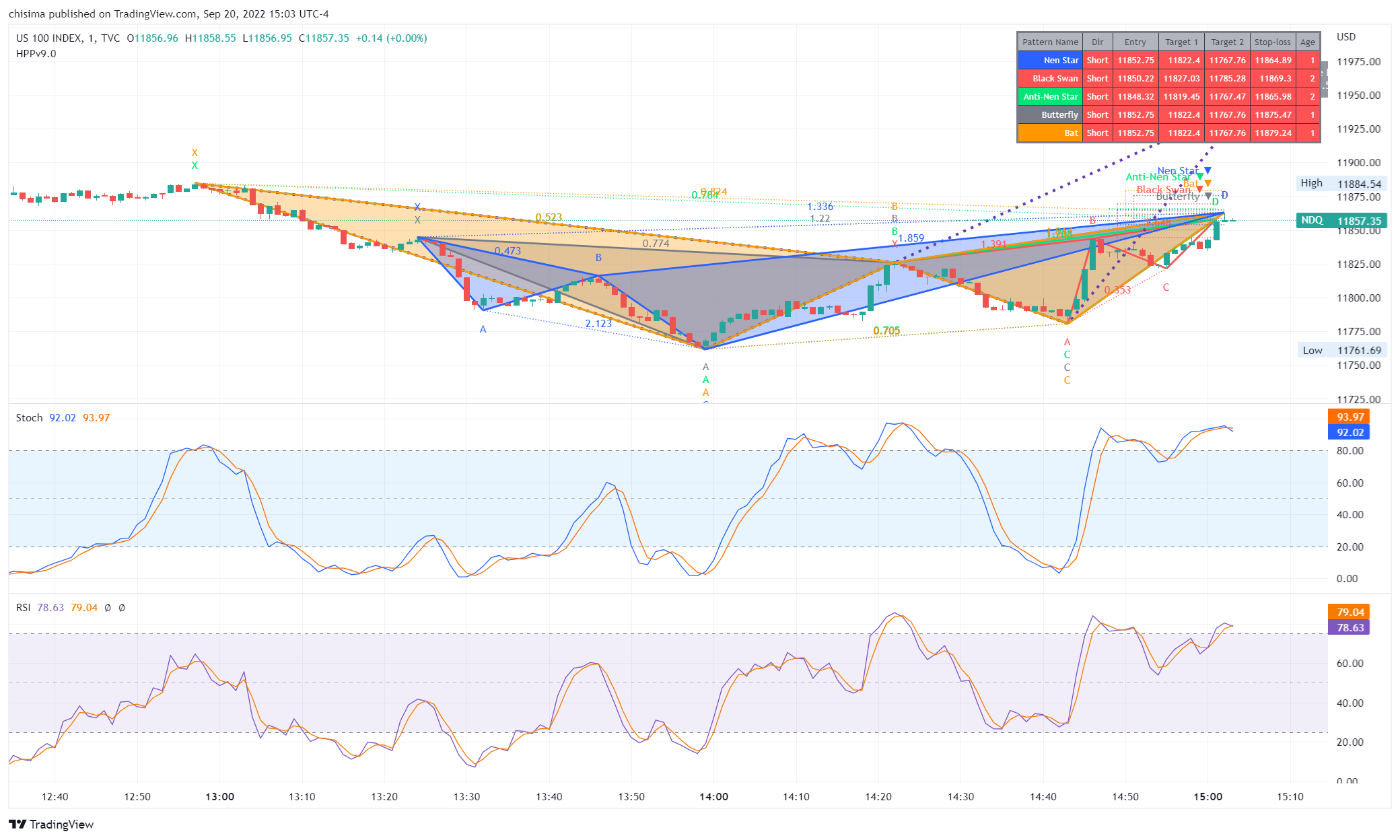Open the HPPv9.0 indicator legend
This screenshot has width=1400, height=840.
pos(36,54)
